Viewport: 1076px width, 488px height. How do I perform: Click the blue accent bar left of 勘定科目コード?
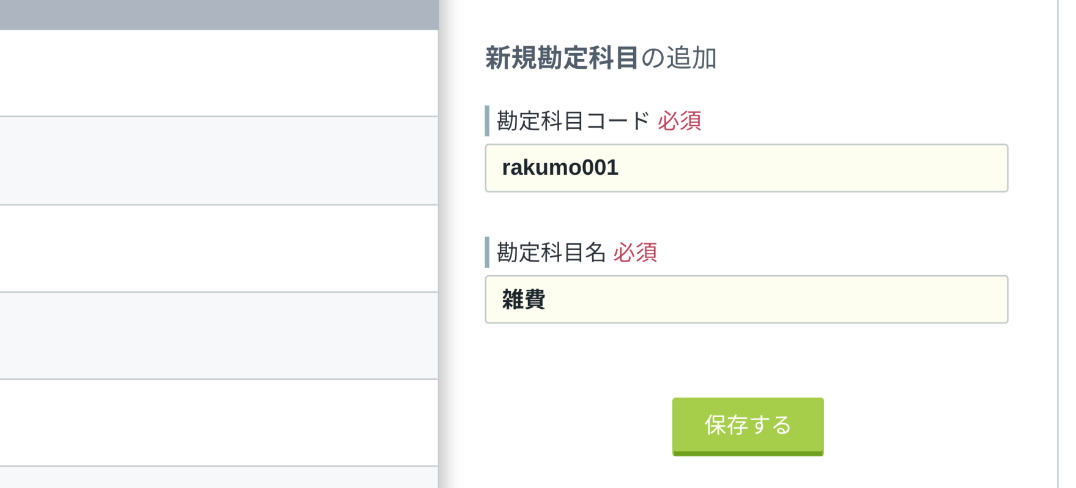click(x=487, y=121)
